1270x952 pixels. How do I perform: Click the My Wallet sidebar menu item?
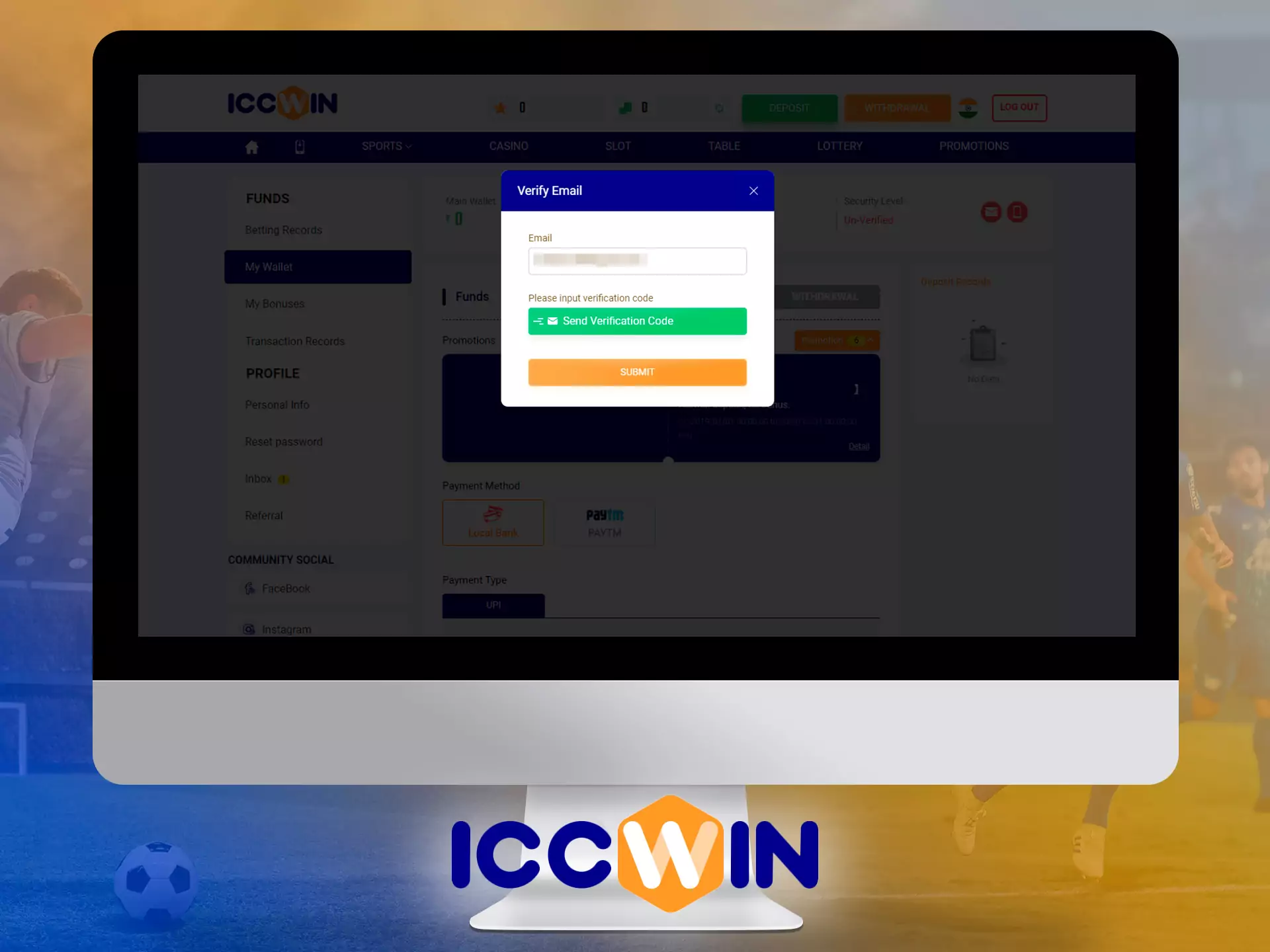click(318, 266)
